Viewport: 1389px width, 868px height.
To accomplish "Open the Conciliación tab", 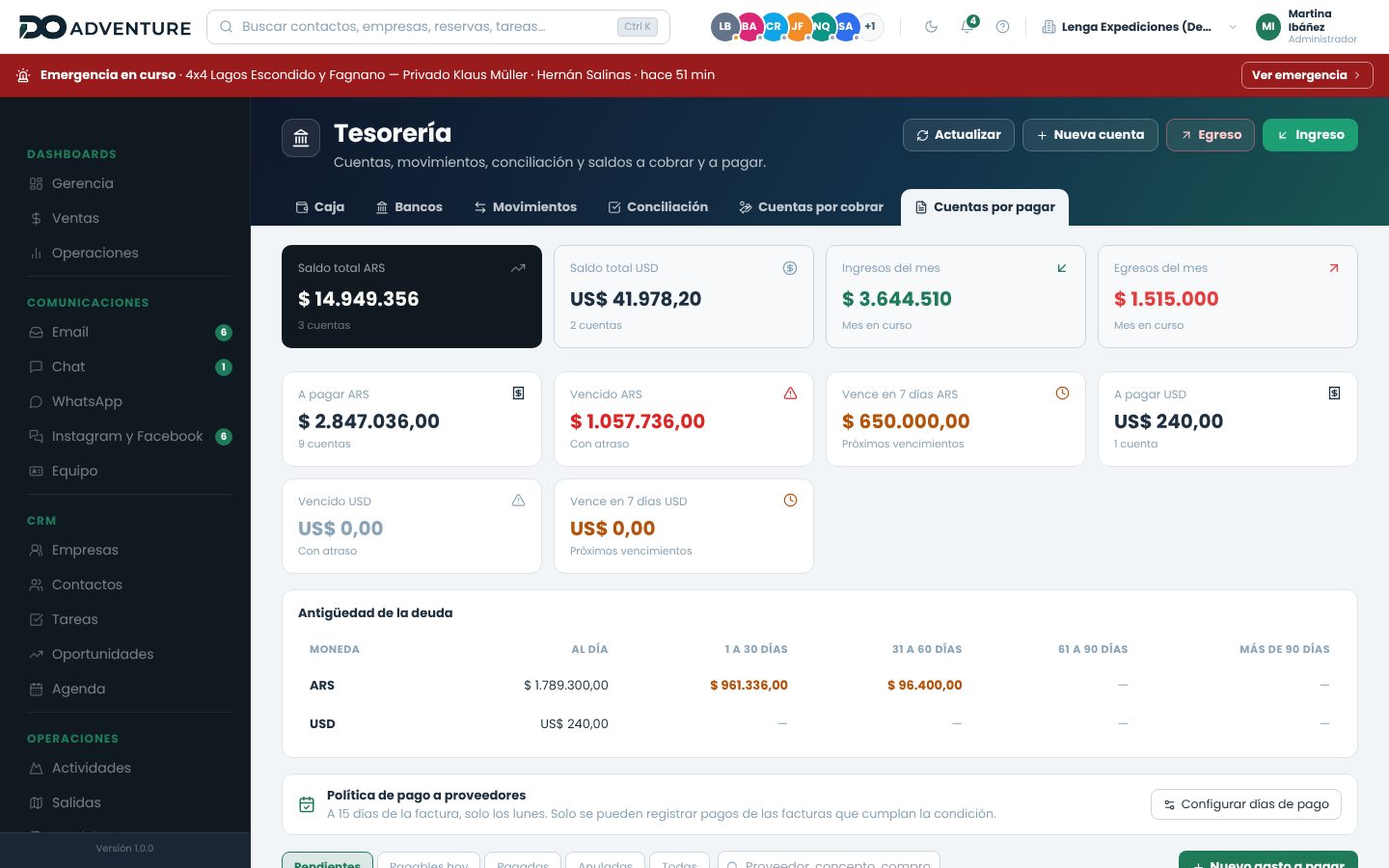I will 658,207.
